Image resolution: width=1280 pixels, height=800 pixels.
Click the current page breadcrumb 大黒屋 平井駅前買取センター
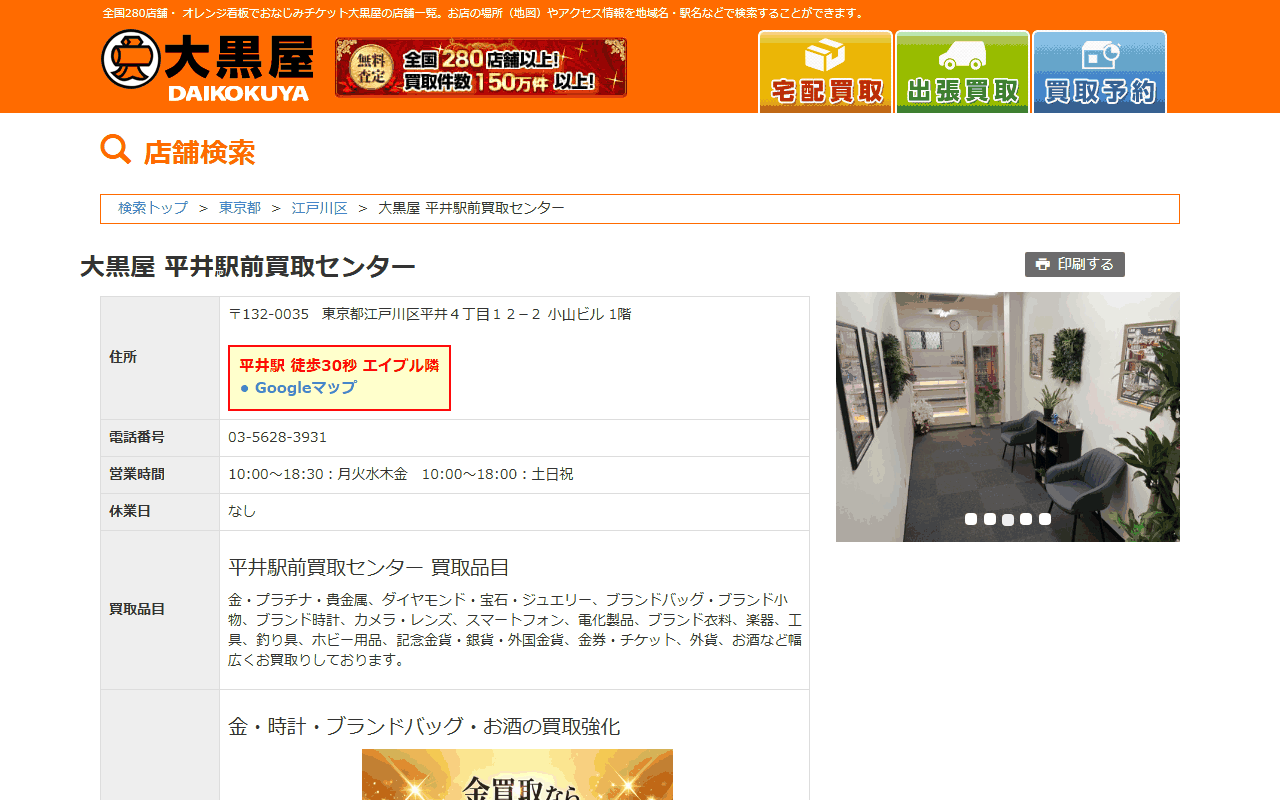click(x=471, y=208)
